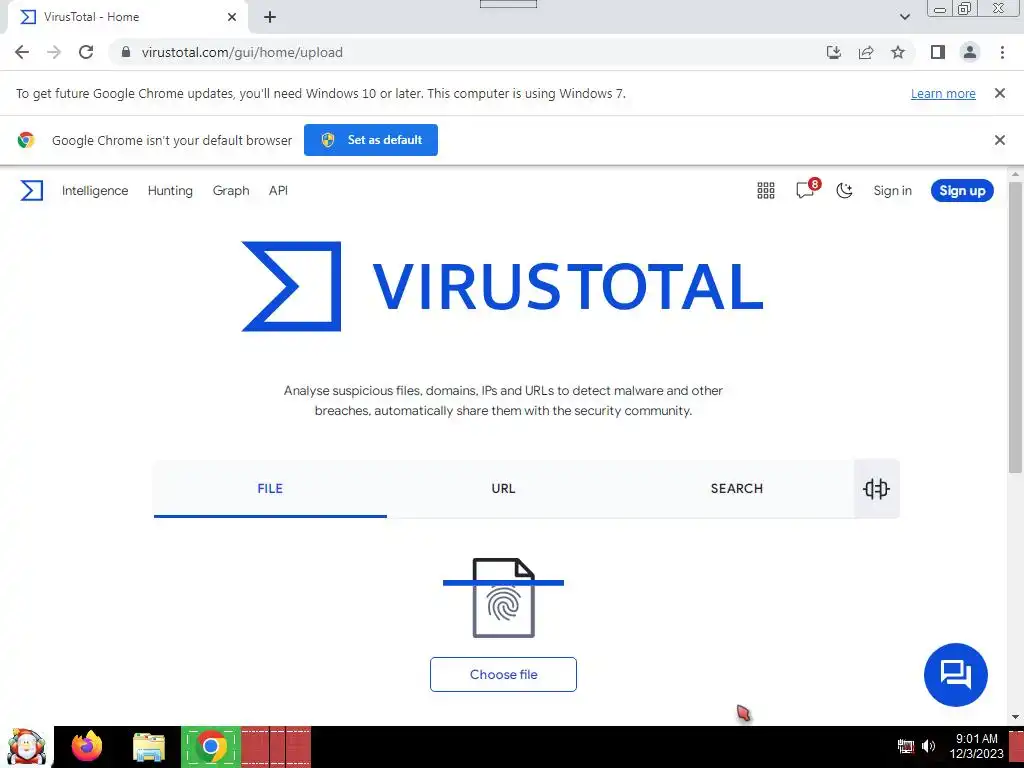Click the taskbar clock 9:01 AM

pos(976,739)
